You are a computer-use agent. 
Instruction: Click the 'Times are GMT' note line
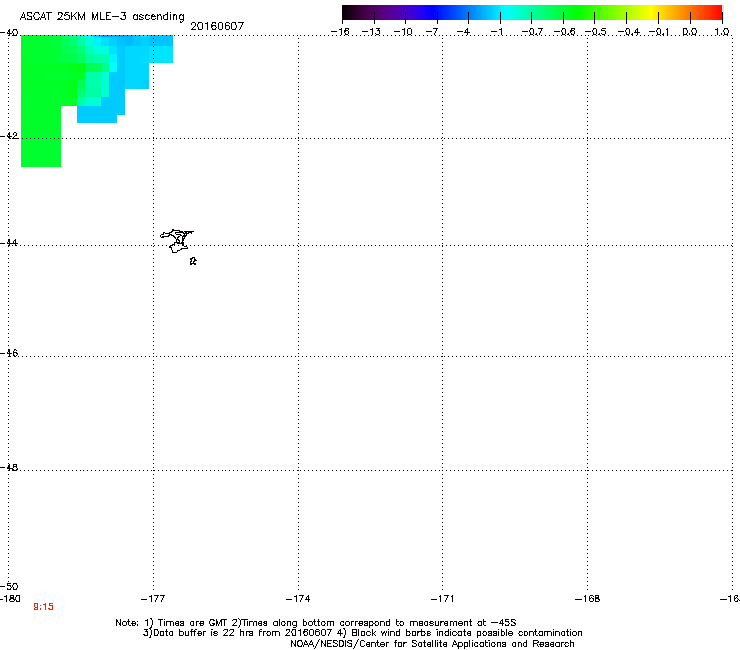(x=316, y=623)
